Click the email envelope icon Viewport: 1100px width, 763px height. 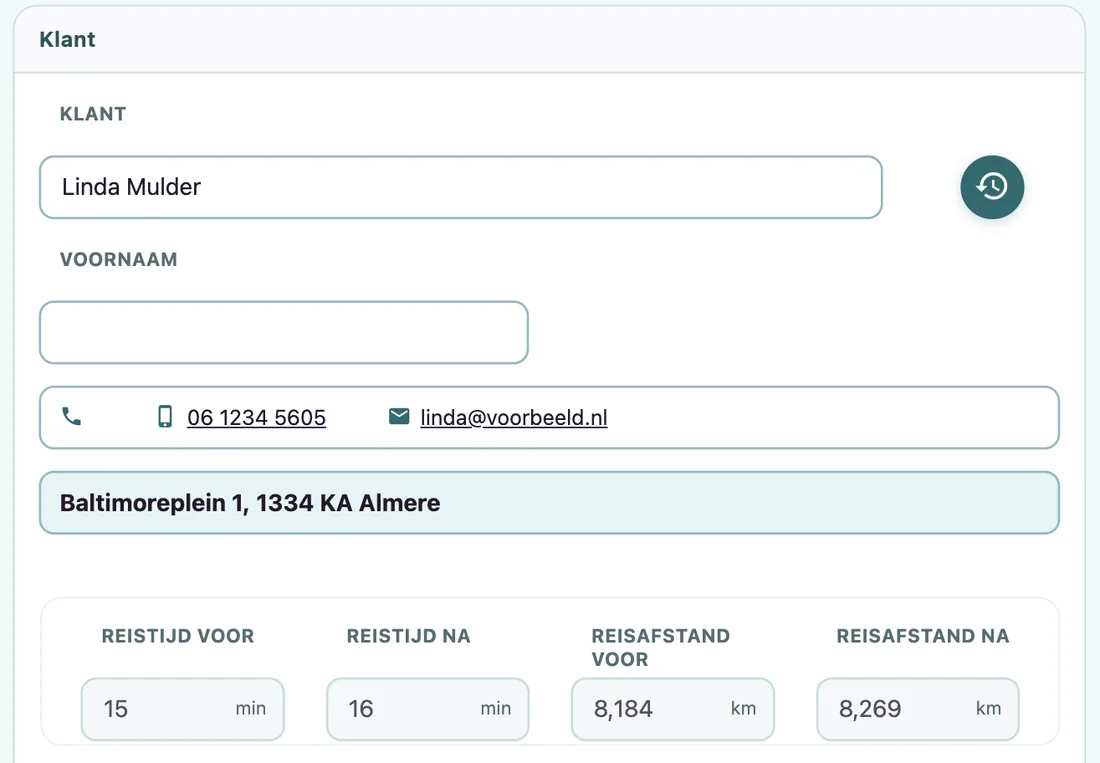399,417
